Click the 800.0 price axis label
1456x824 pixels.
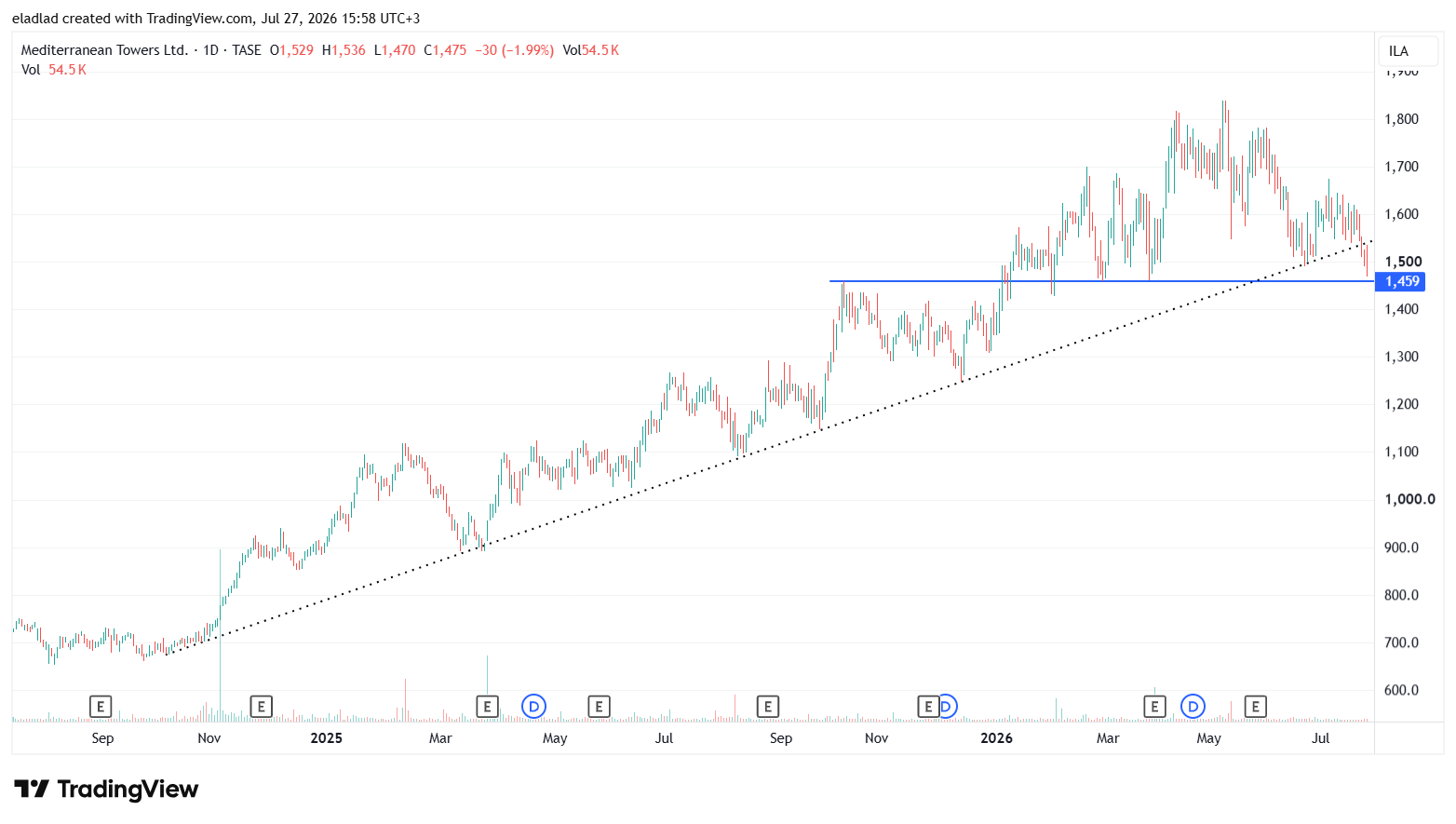pos(1401,595)
